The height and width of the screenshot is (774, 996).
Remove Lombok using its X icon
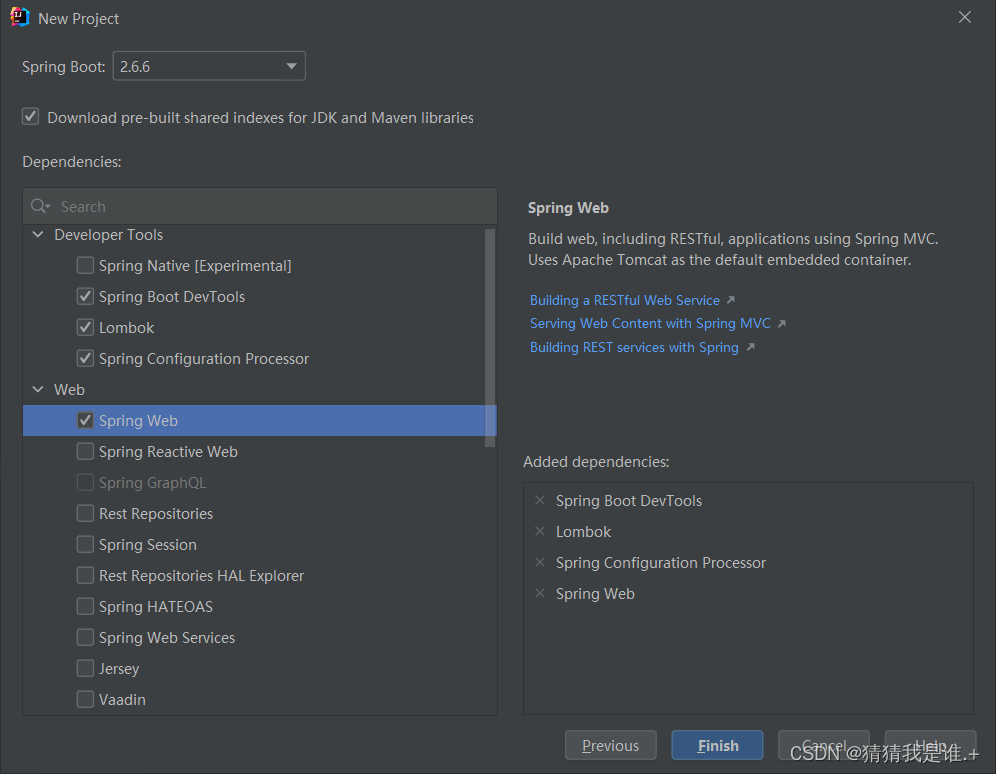[540, 531]
